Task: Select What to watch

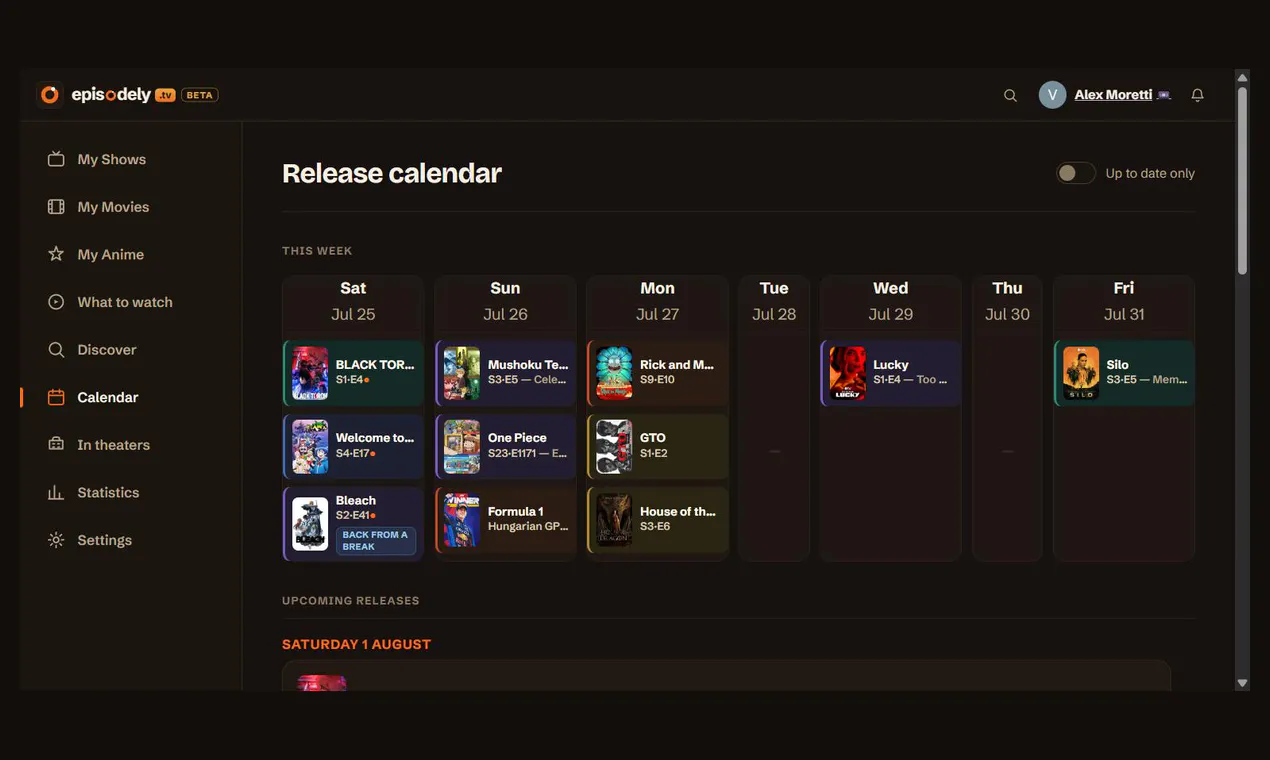Action: click(x=125, y=302)
